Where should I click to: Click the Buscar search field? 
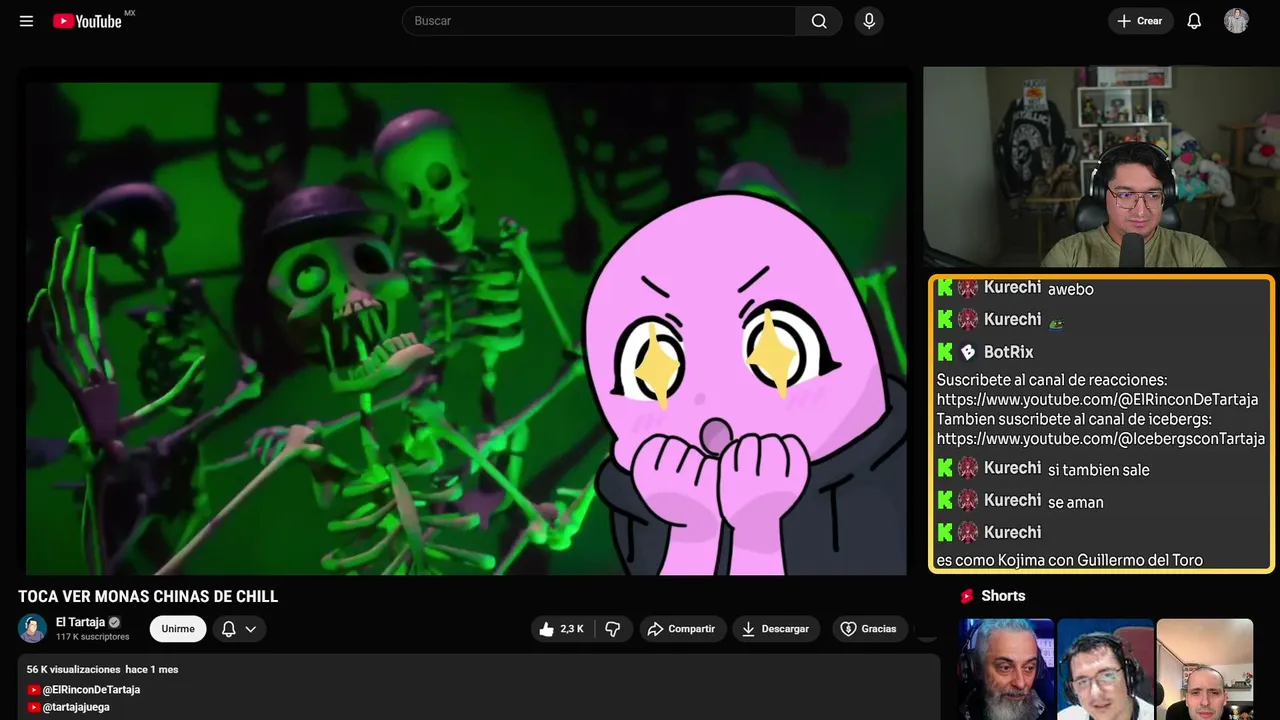coord(599,21)
